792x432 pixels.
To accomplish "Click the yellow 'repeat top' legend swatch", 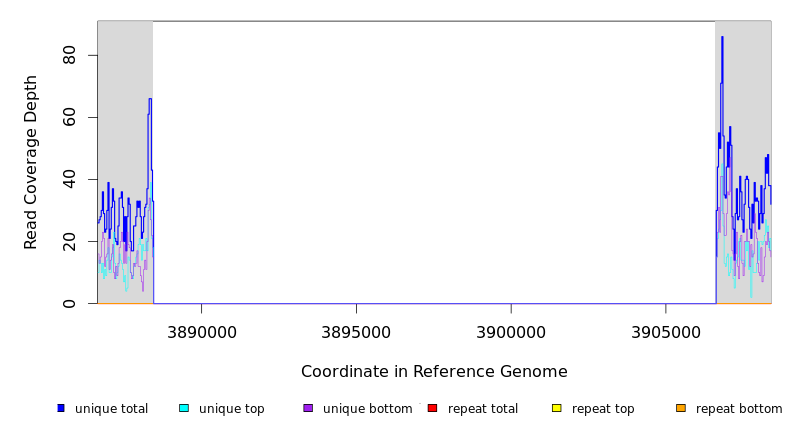I will pos(557,408).
